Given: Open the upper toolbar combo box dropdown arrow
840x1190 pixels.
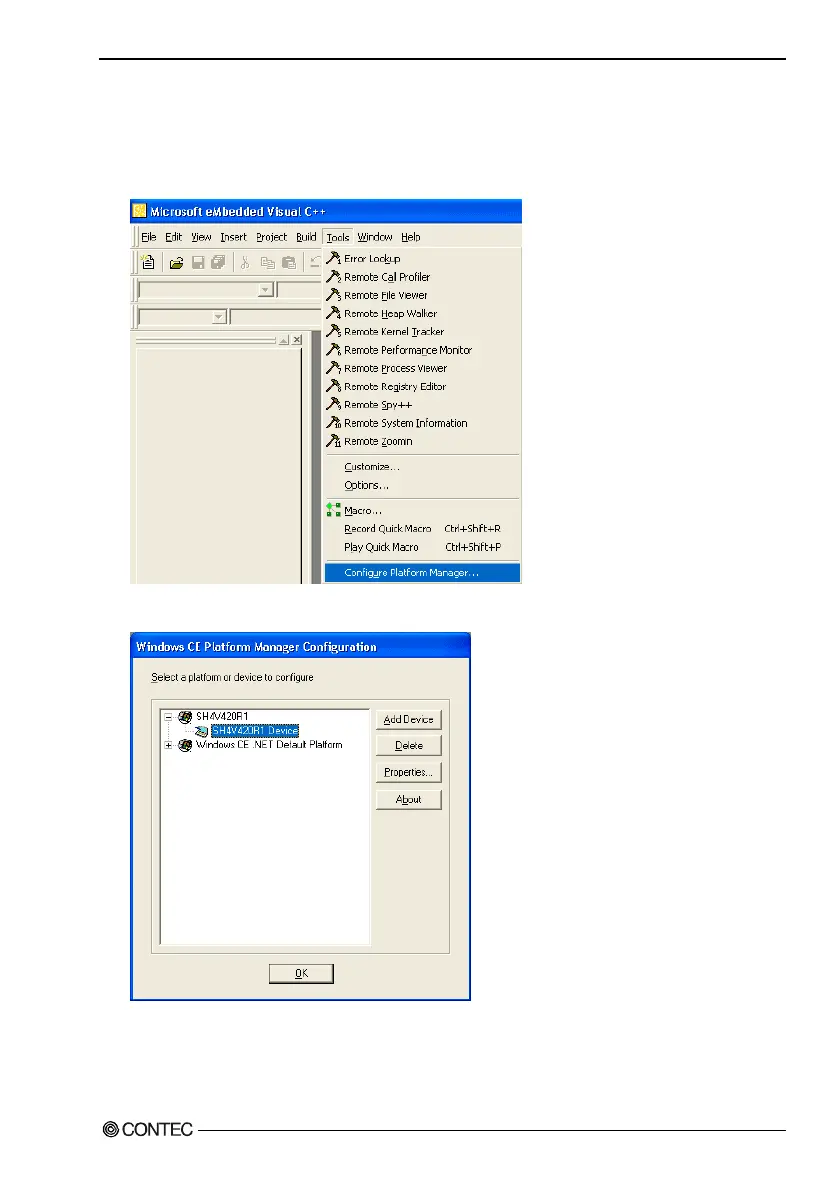Looking at the screenshot, I should [265, 290].
